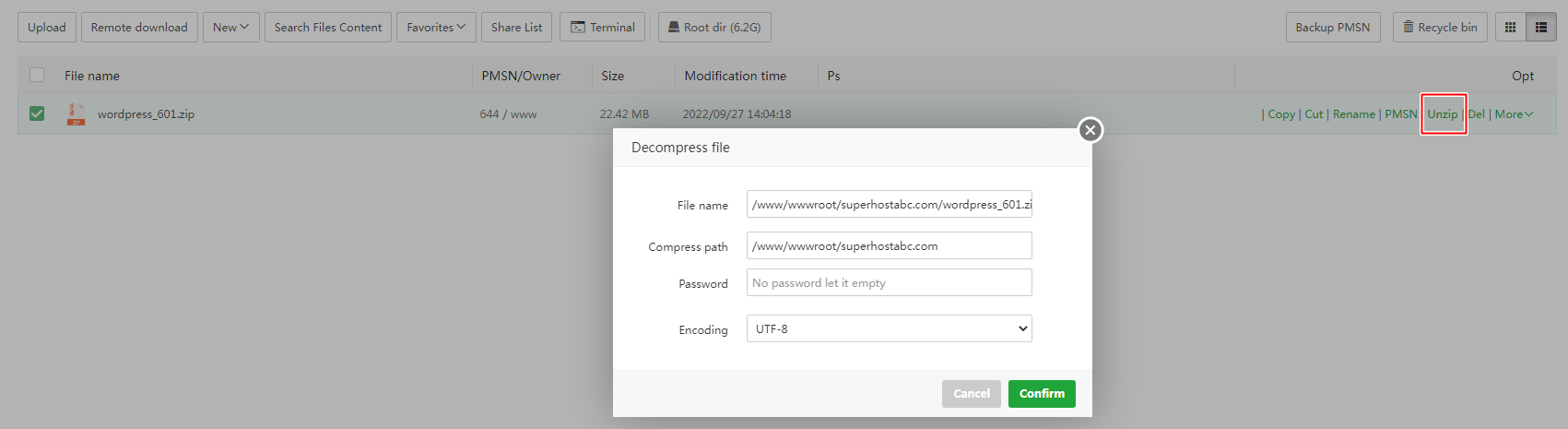Click Root dir disk button

[x=714, y=28]
